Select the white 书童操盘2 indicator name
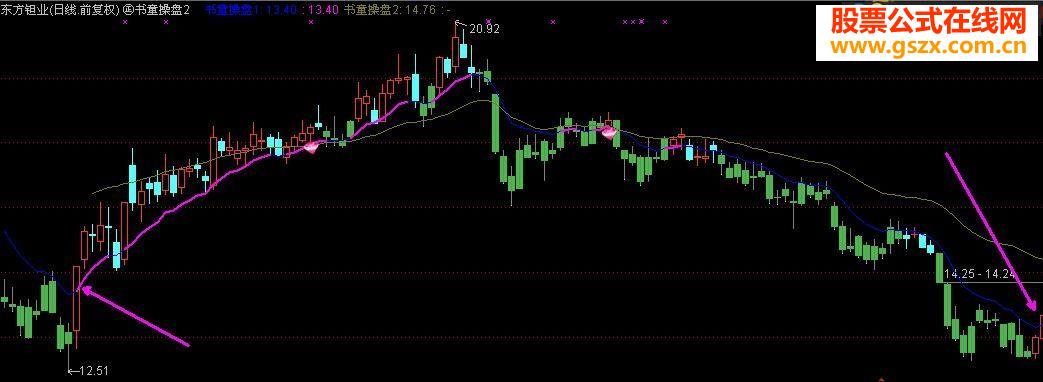Viewport: 1043px width, 382px height. pos(162,9)
